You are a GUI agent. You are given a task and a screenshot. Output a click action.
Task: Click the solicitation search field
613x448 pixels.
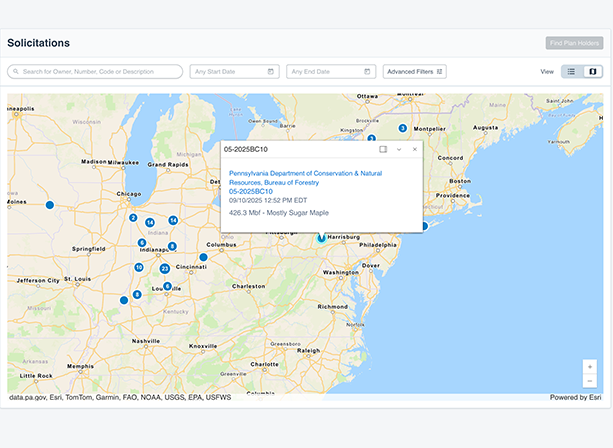[x=95, y=72]
